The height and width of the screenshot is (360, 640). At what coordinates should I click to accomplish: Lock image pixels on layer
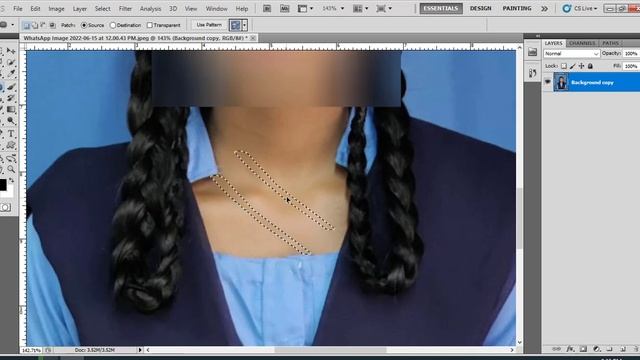[573, 66]
